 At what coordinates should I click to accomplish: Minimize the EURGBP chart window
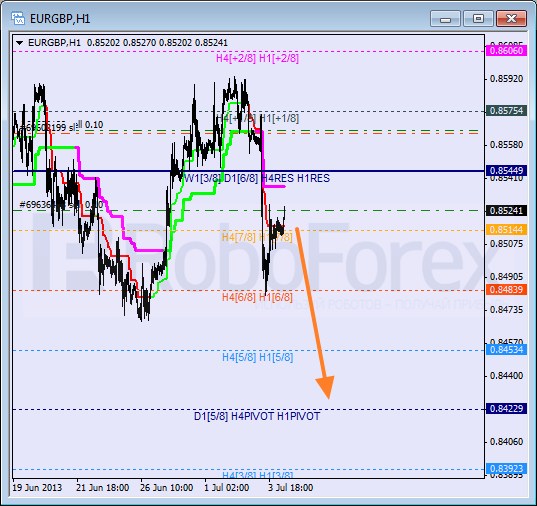445,18
